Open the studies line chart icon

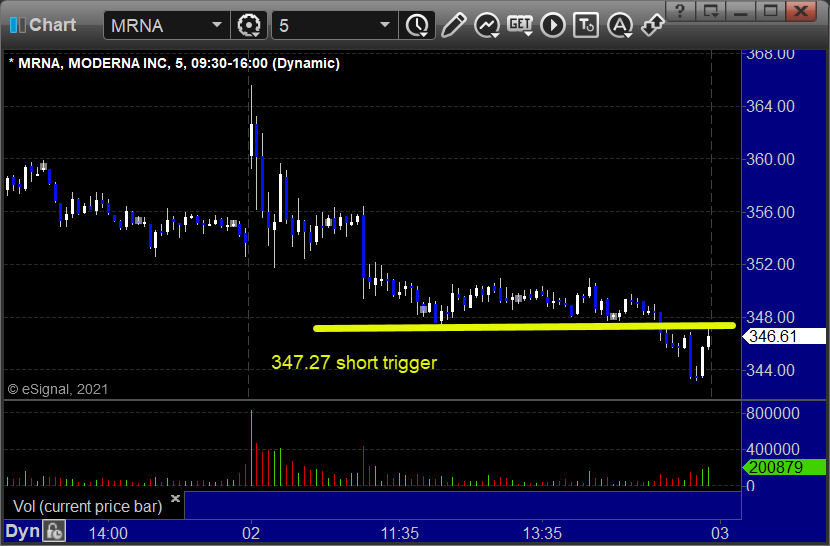tap(487, 25)
